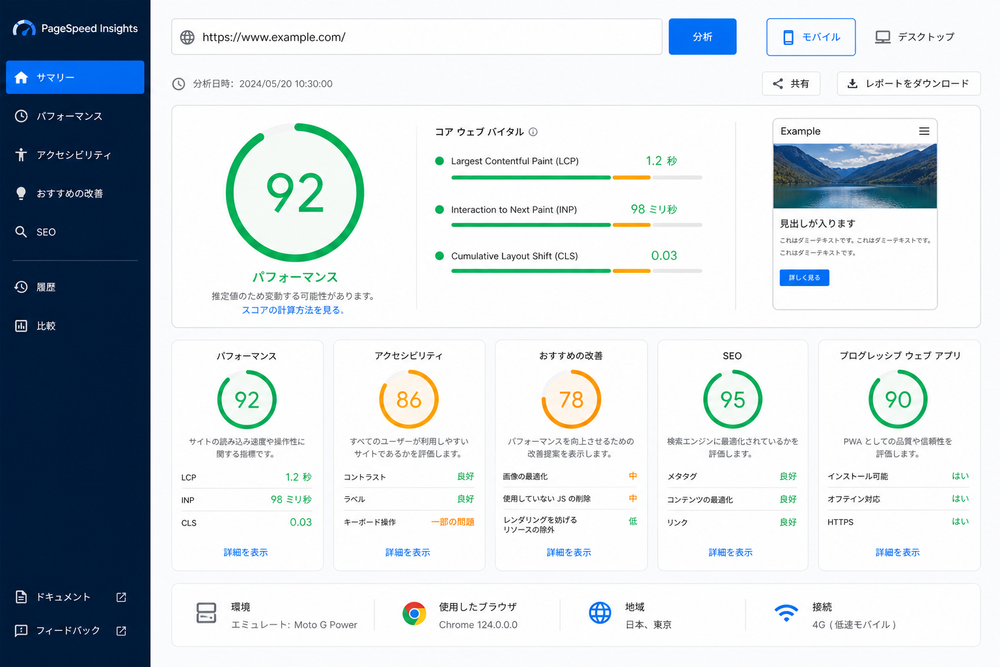Click the 95 gauge in the SEO card

click(x=733, y=400)
